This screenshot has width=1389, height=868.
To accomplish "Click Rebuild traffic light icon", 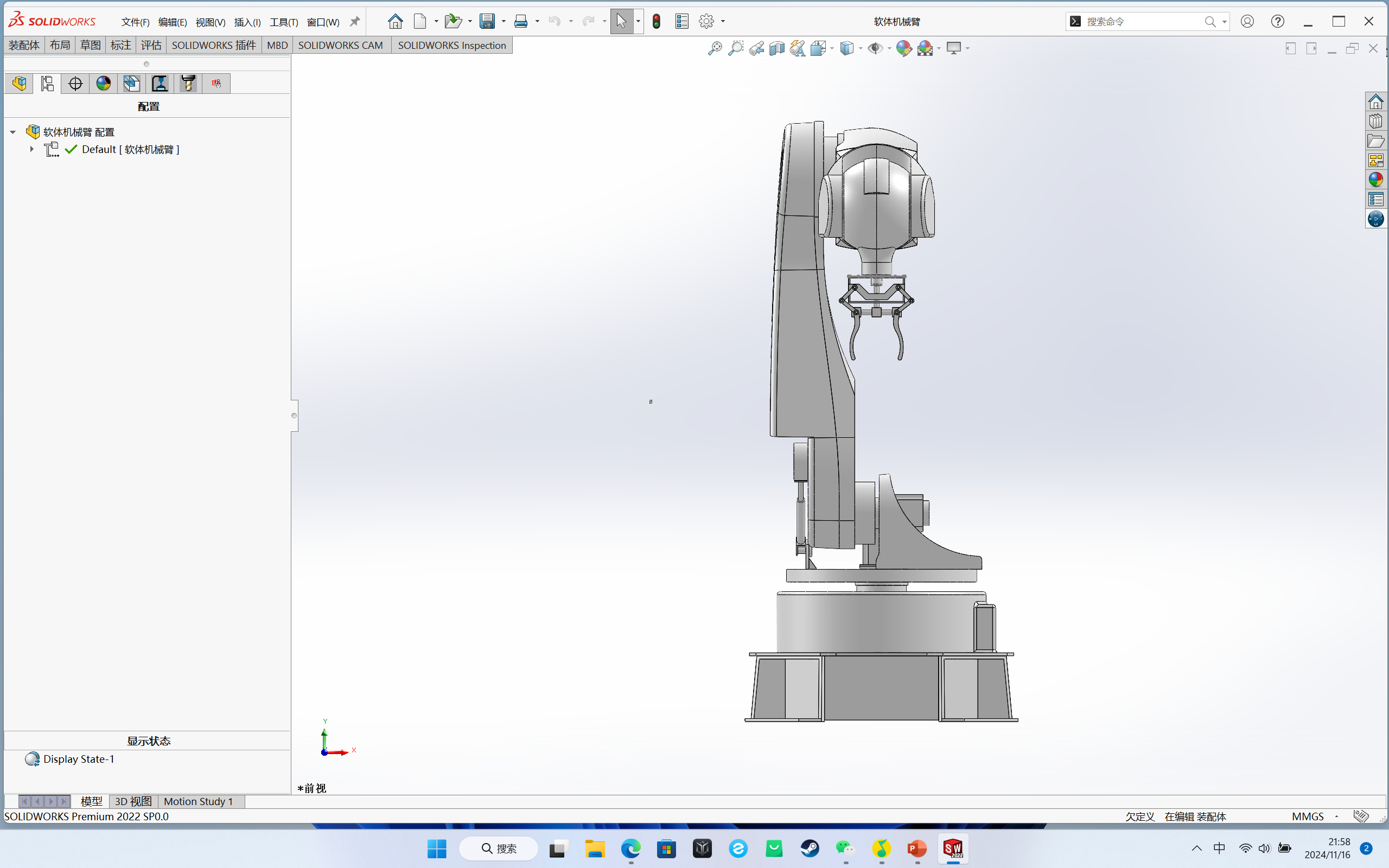I will [x=657, y=21].
